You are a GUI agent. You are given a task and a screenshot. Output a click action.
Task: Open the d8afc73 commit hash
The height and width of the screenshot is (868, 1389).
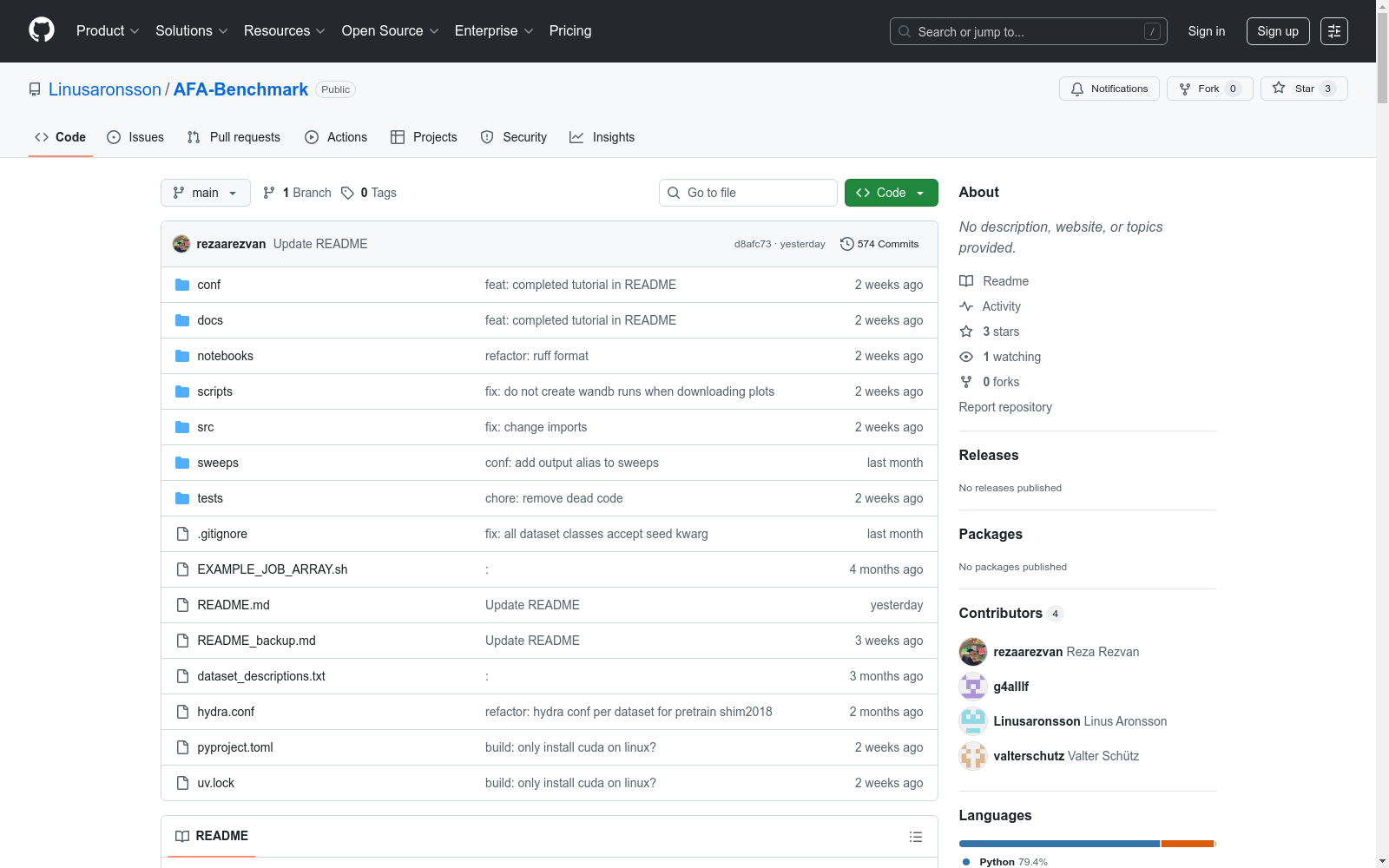pyautogui.click(x=753, y=244)
